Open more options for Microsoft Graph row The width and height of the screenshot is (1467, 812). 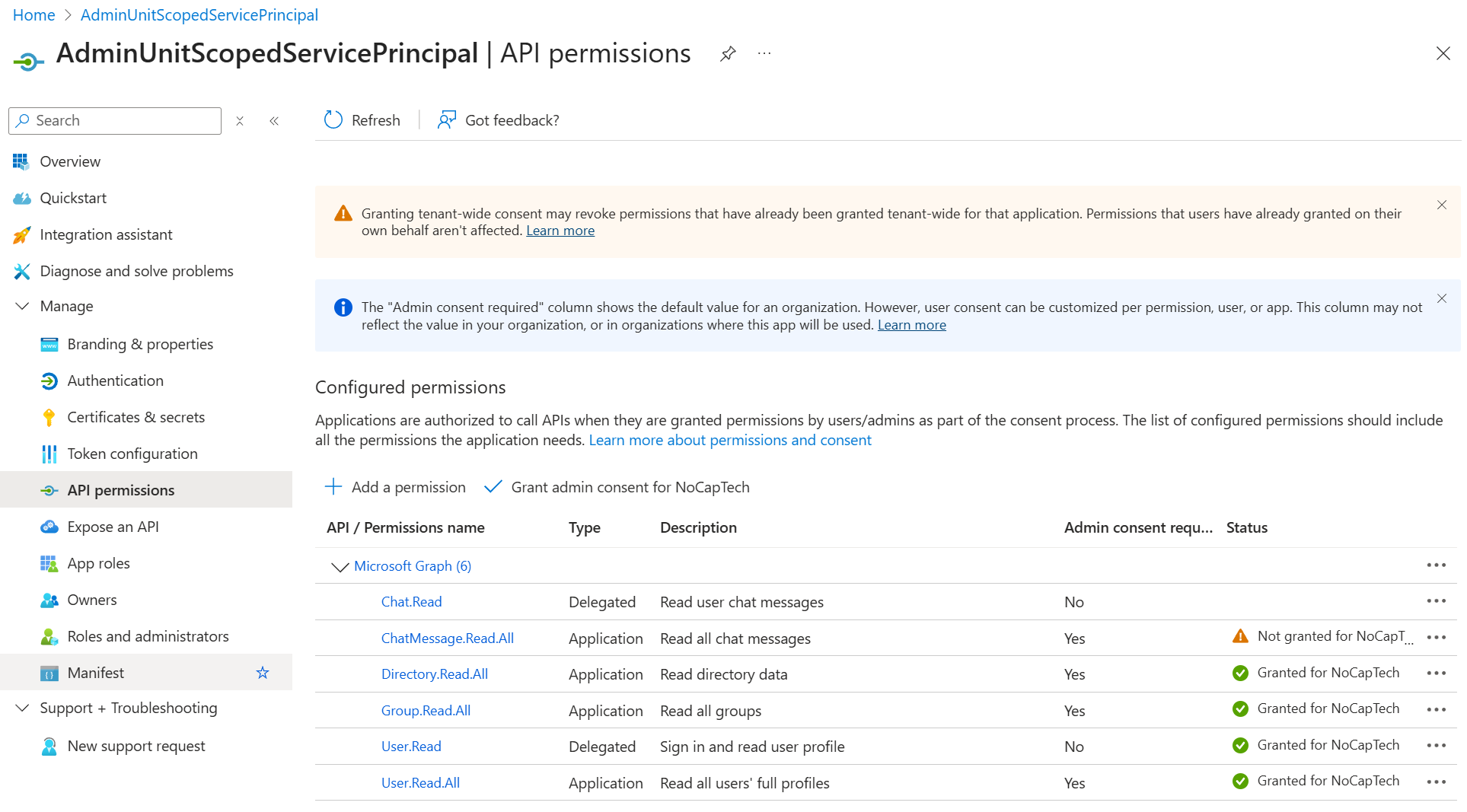[1436, 565]
